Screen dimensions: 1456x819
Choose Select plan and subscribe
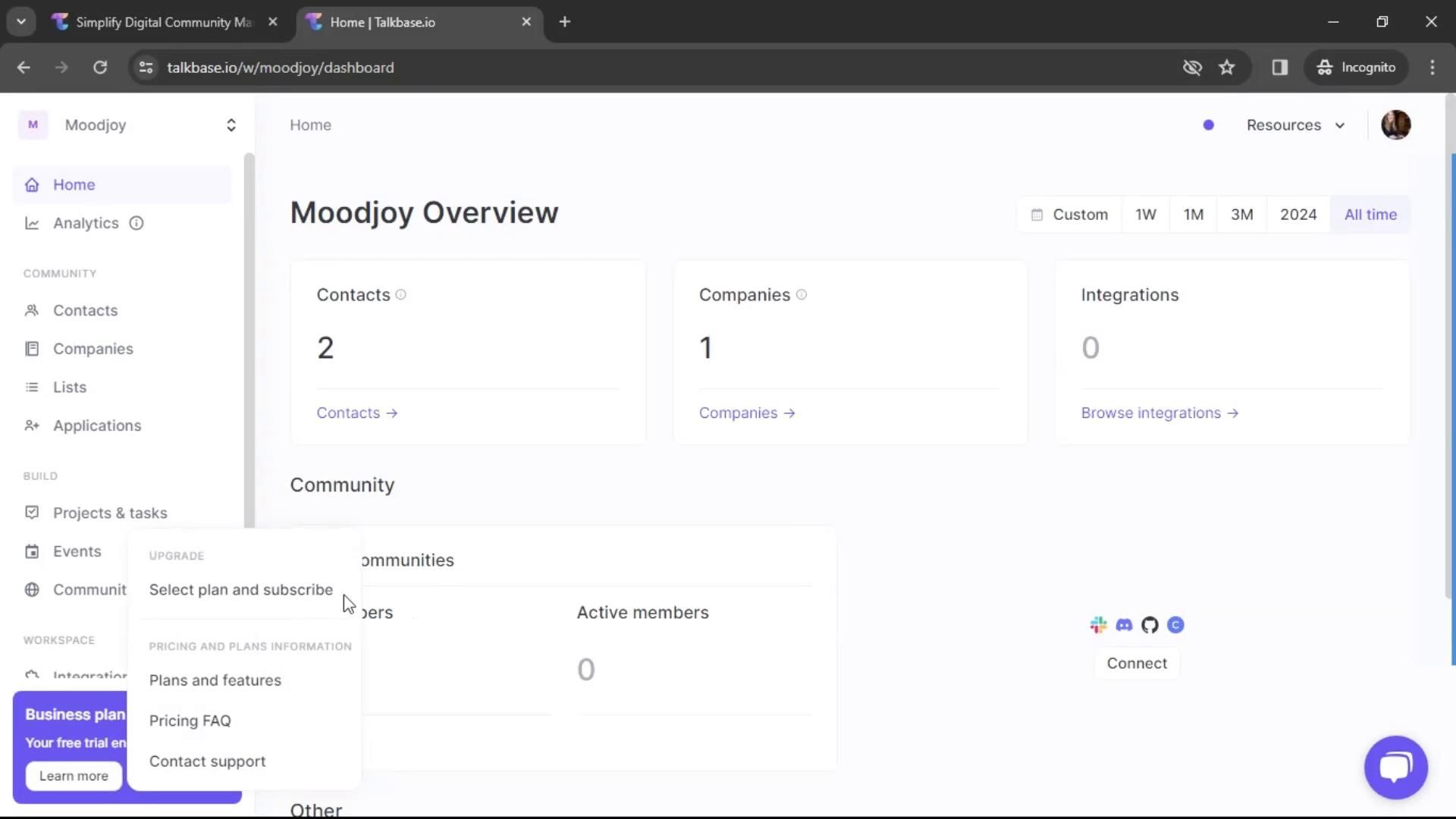pyautogui.click(x=240, y=589)
